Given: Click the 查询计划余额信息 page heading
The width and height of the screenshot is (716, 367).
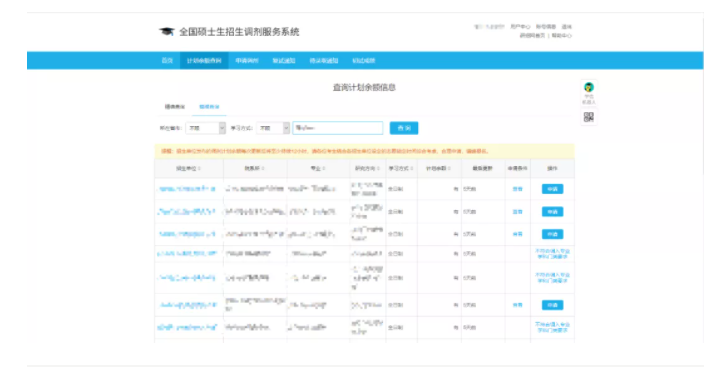Looking at the screenshot, I should click(364, 87).
